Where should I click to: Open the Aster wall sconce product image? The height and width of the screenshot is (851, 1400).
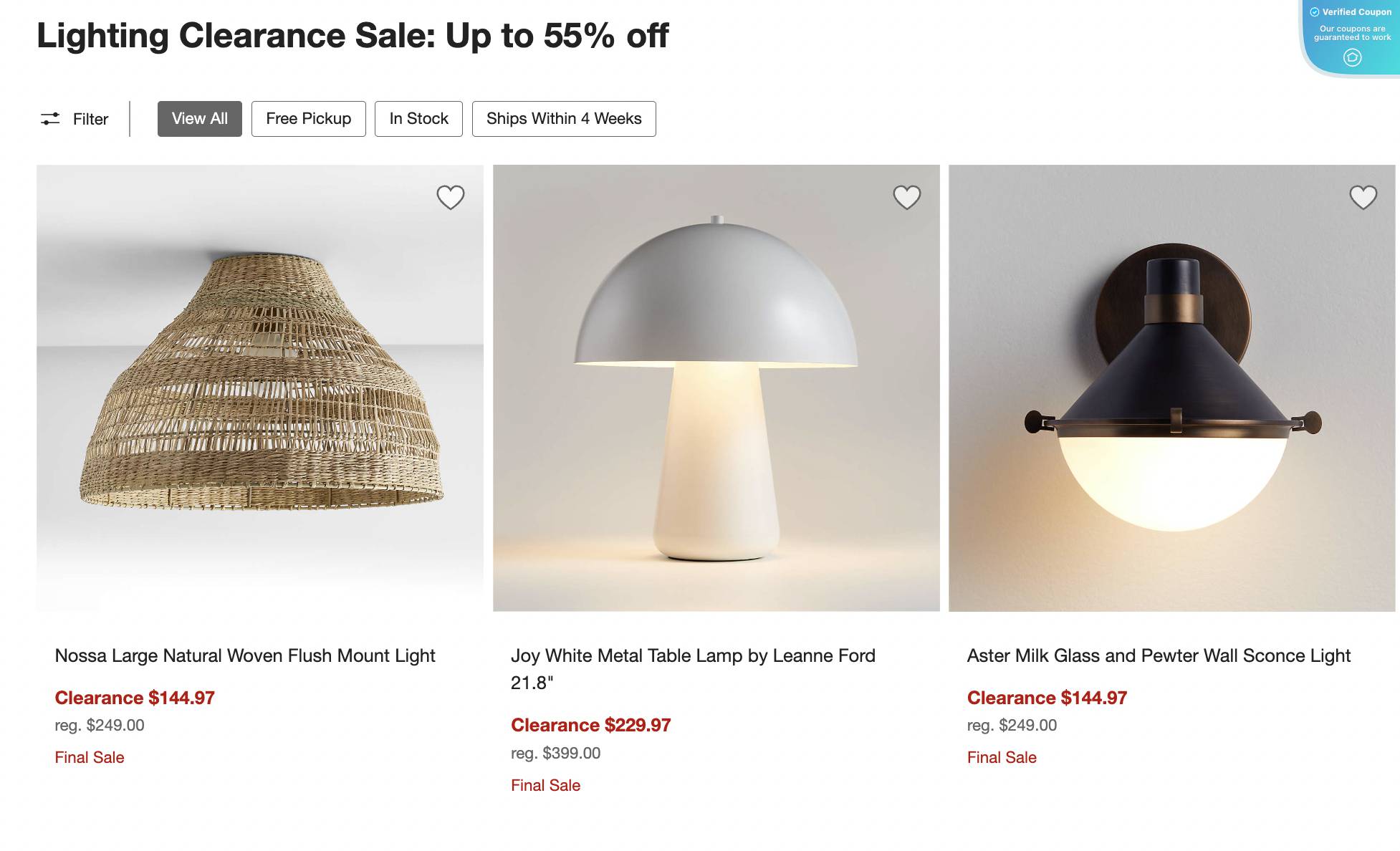coord(1172,388)
